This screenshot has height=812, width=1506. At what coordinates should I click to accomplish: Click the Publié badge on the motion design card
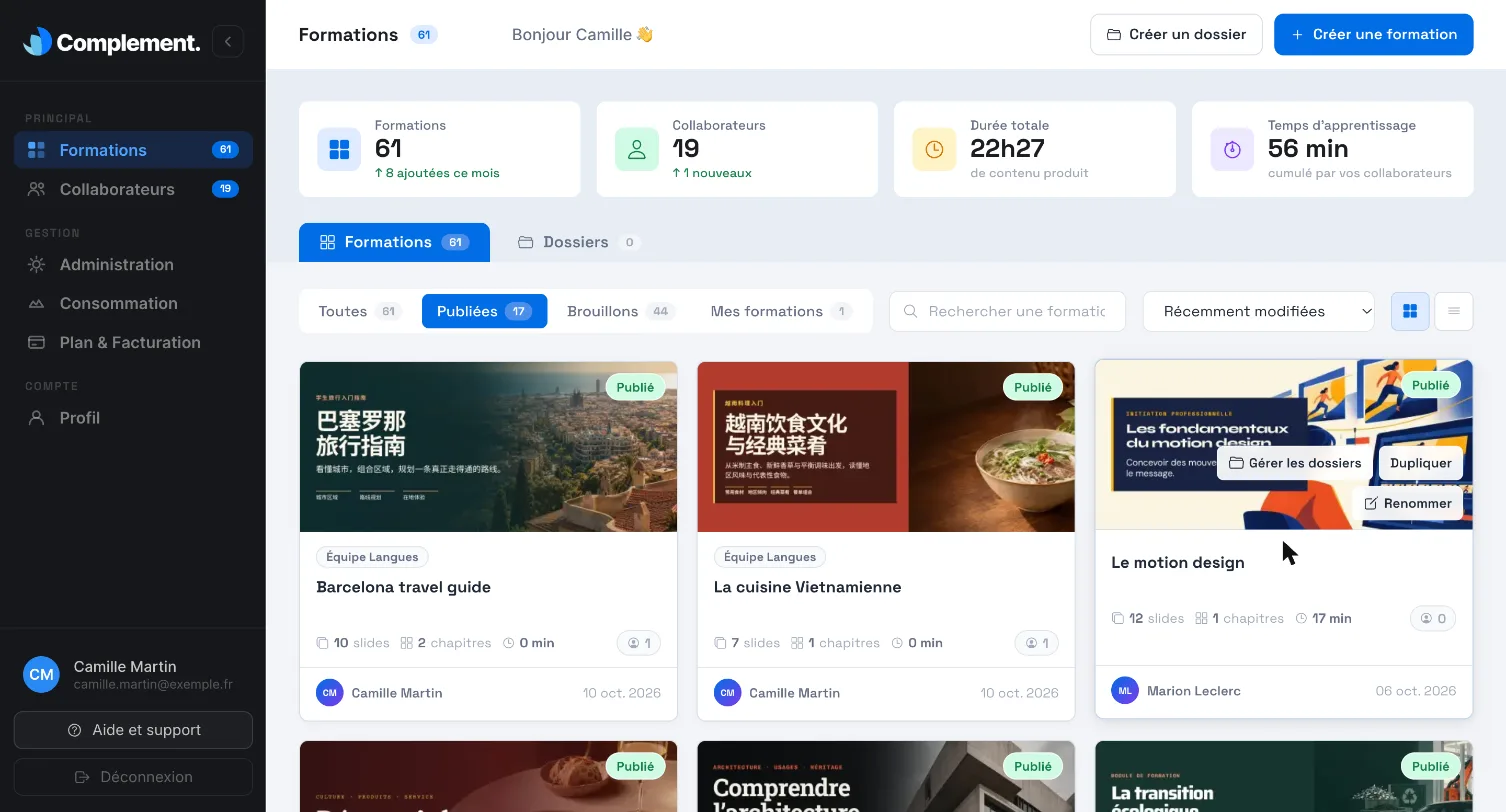[x=1431, y=385]
